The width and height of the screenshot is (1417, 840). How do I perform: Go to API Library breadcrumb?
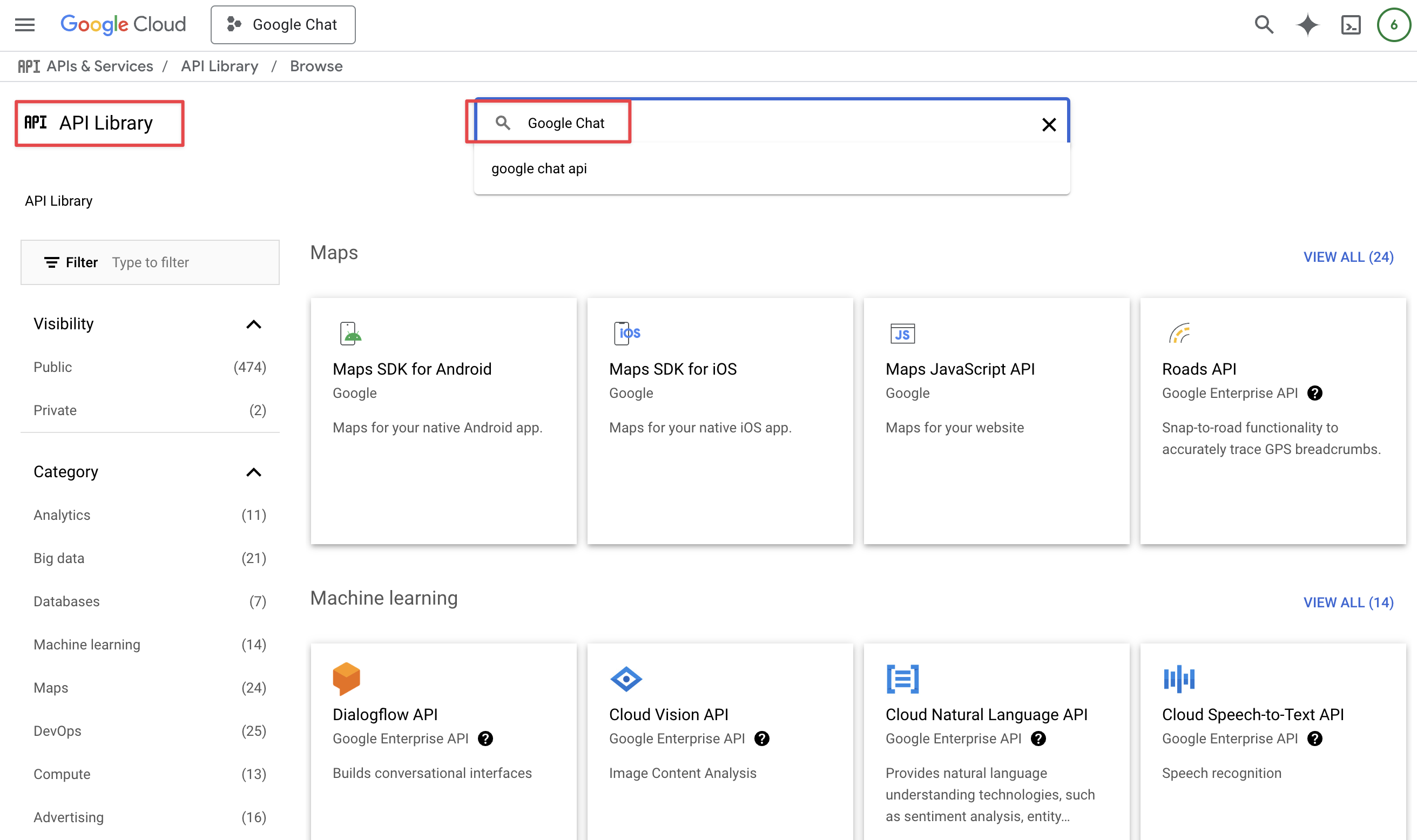click(220, 66)
